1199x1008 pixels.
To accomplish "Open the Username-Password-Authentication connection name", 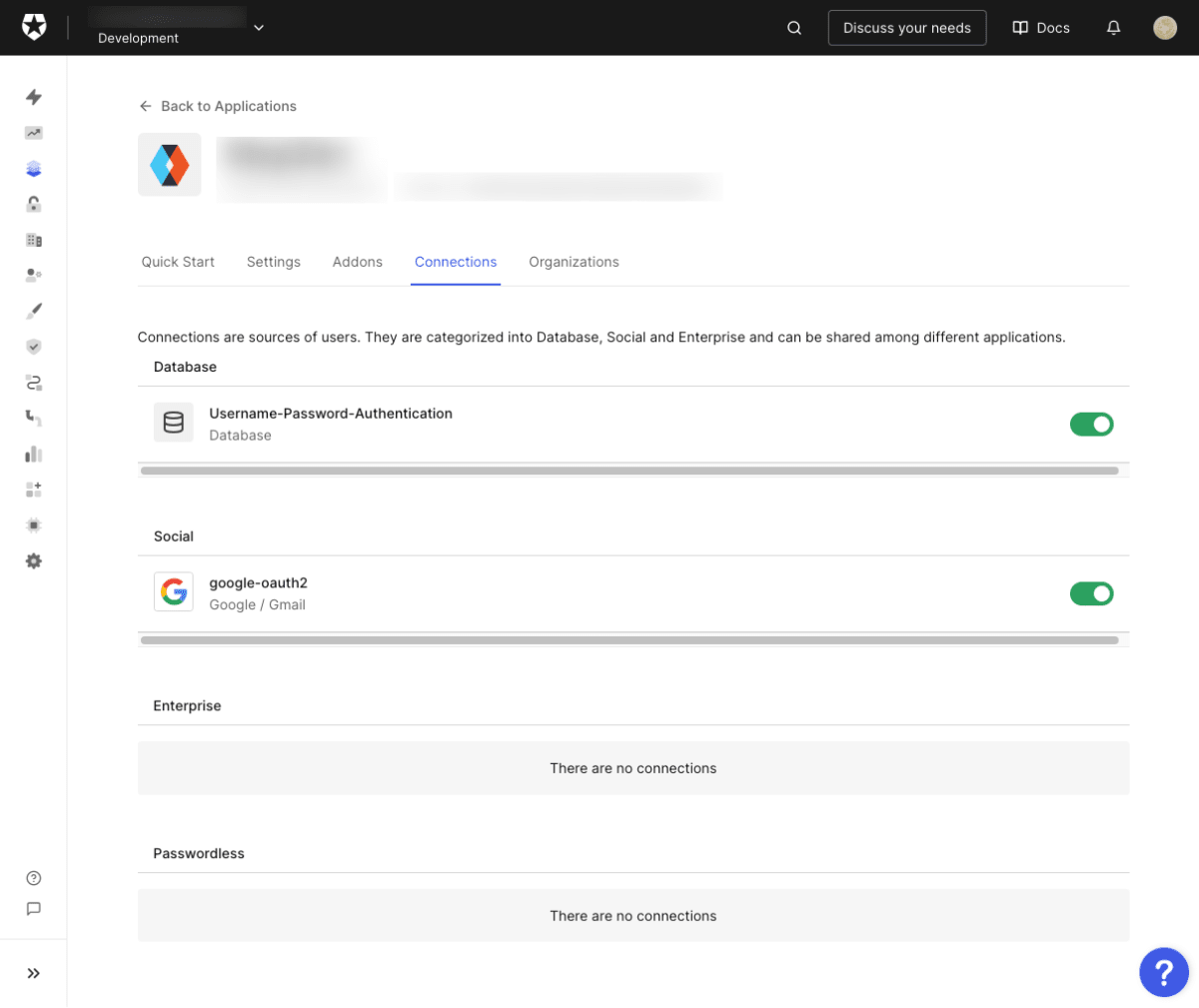I will pos(331,414).
